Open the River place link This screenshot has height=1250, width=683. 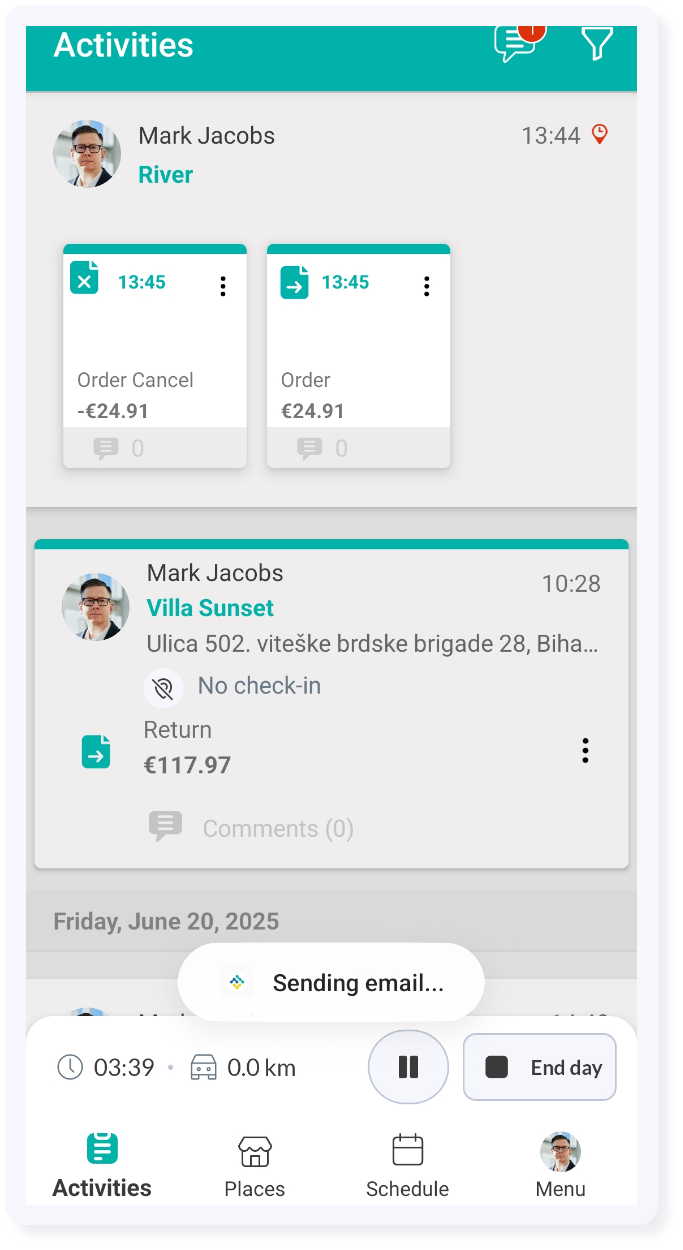point(165,175)
